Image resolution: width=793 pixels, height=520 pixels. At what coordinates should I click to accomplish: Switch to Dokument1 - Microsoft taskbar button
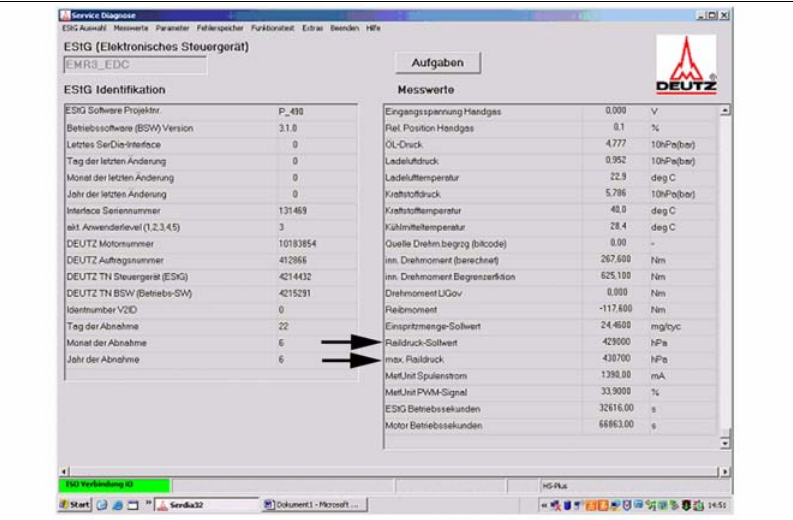pyautogui.click(x=315, y=505)
